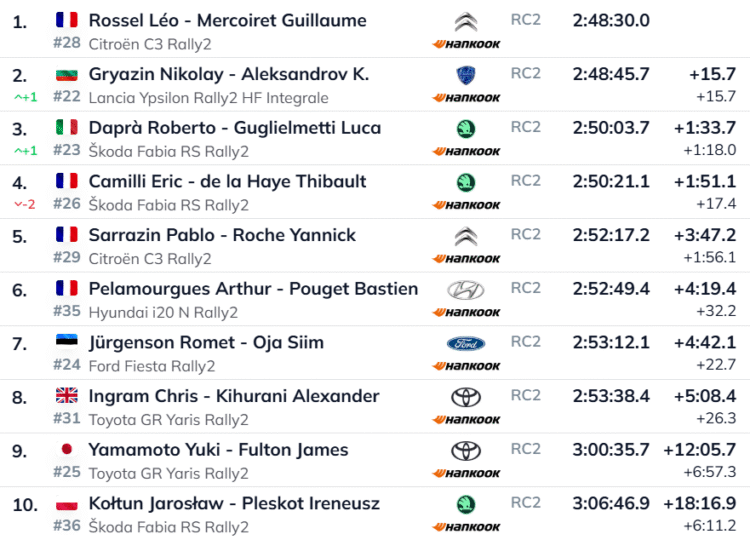Image resolution: width=750 pixels, height=540 pixels.
Task: Click the RC2 class label in Yamamoto's row
Action: point(525,449)
